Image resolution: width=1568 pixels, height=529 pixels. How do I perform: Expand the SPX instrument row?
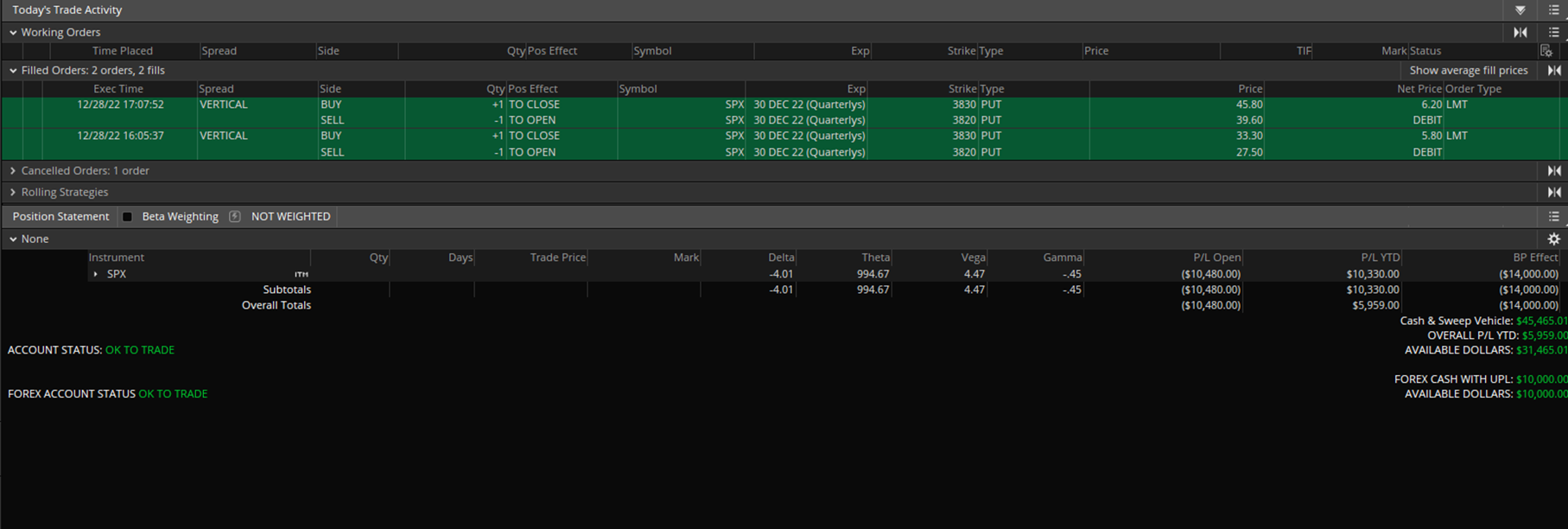tap(95, 274)
